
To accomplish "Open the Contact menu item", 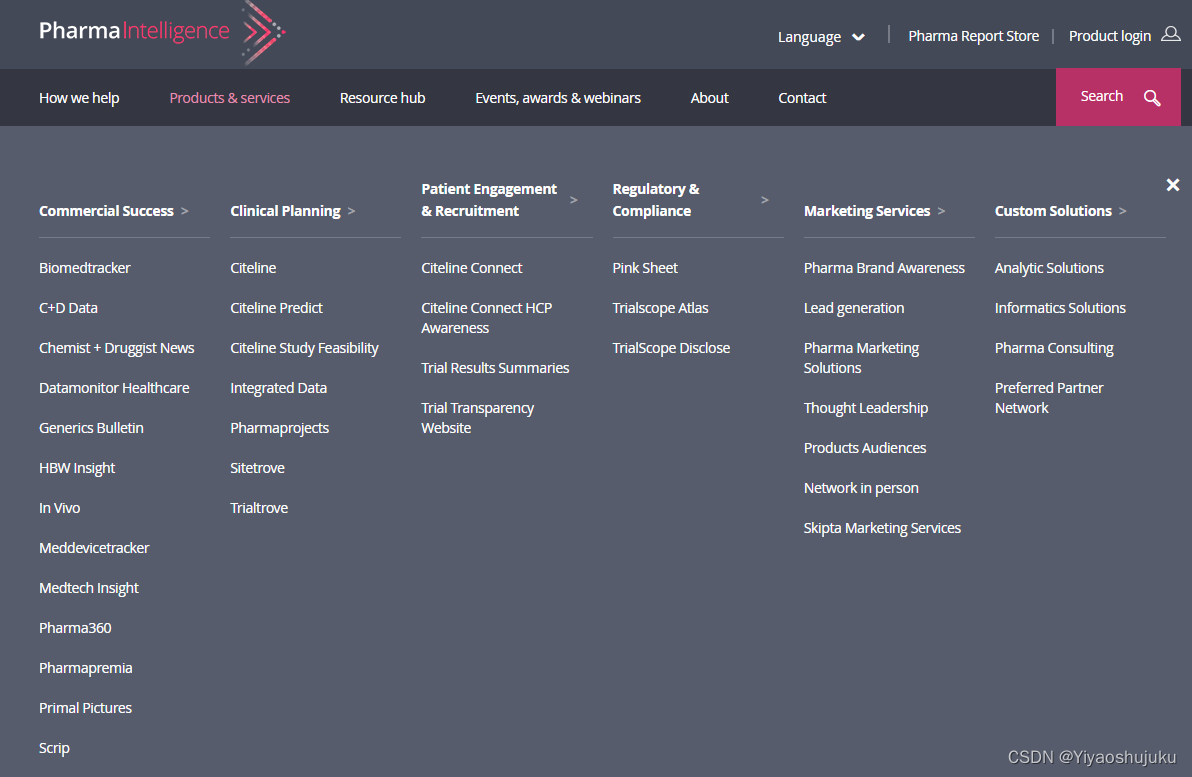I will point(802,98).
